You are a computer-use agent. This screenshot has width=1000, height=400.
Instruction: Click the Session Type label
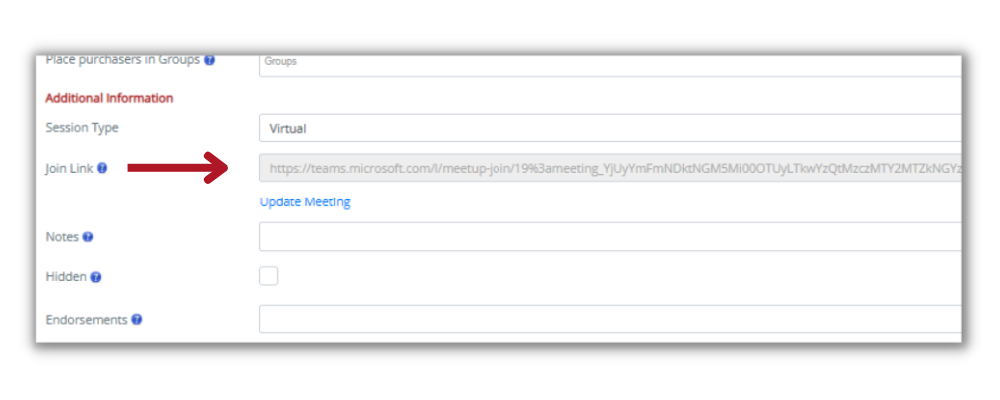(82, 128)
